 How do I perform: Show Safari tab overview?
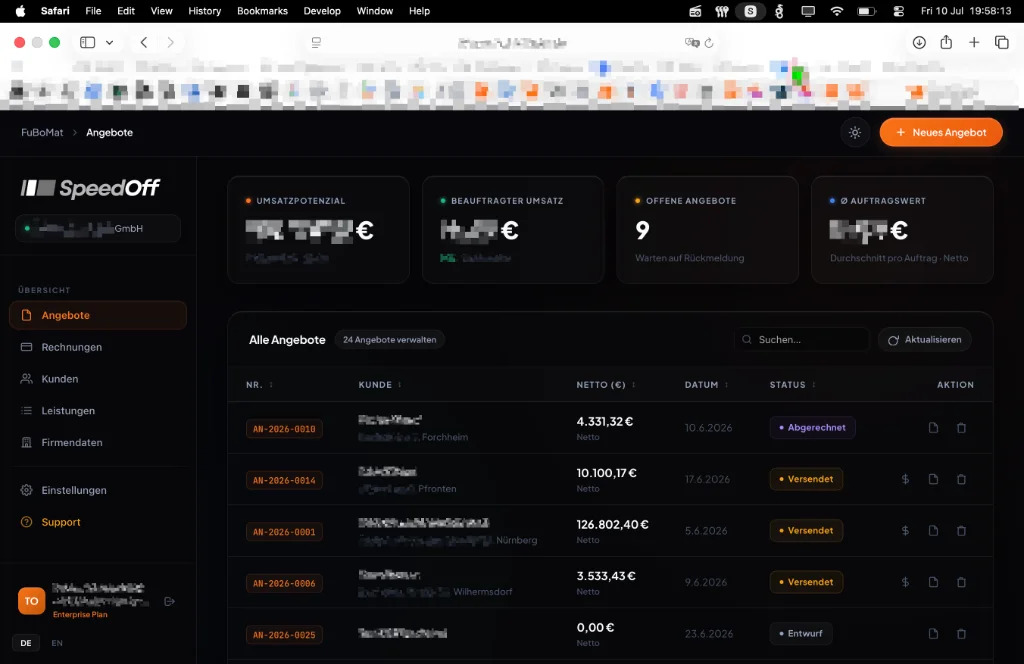pos(1002,42)
